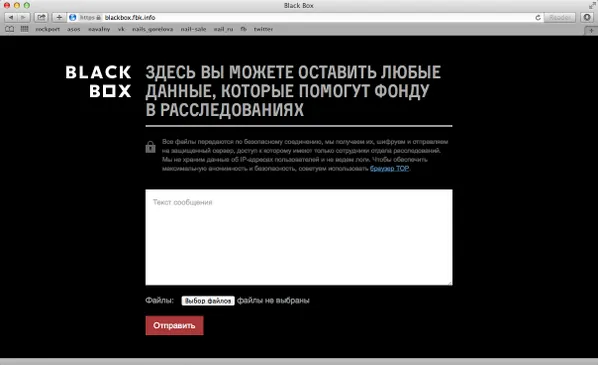This screenshot has height=365, width=598.
Task: Click the yellow minimize window button
Action: (x=17, y=5)
